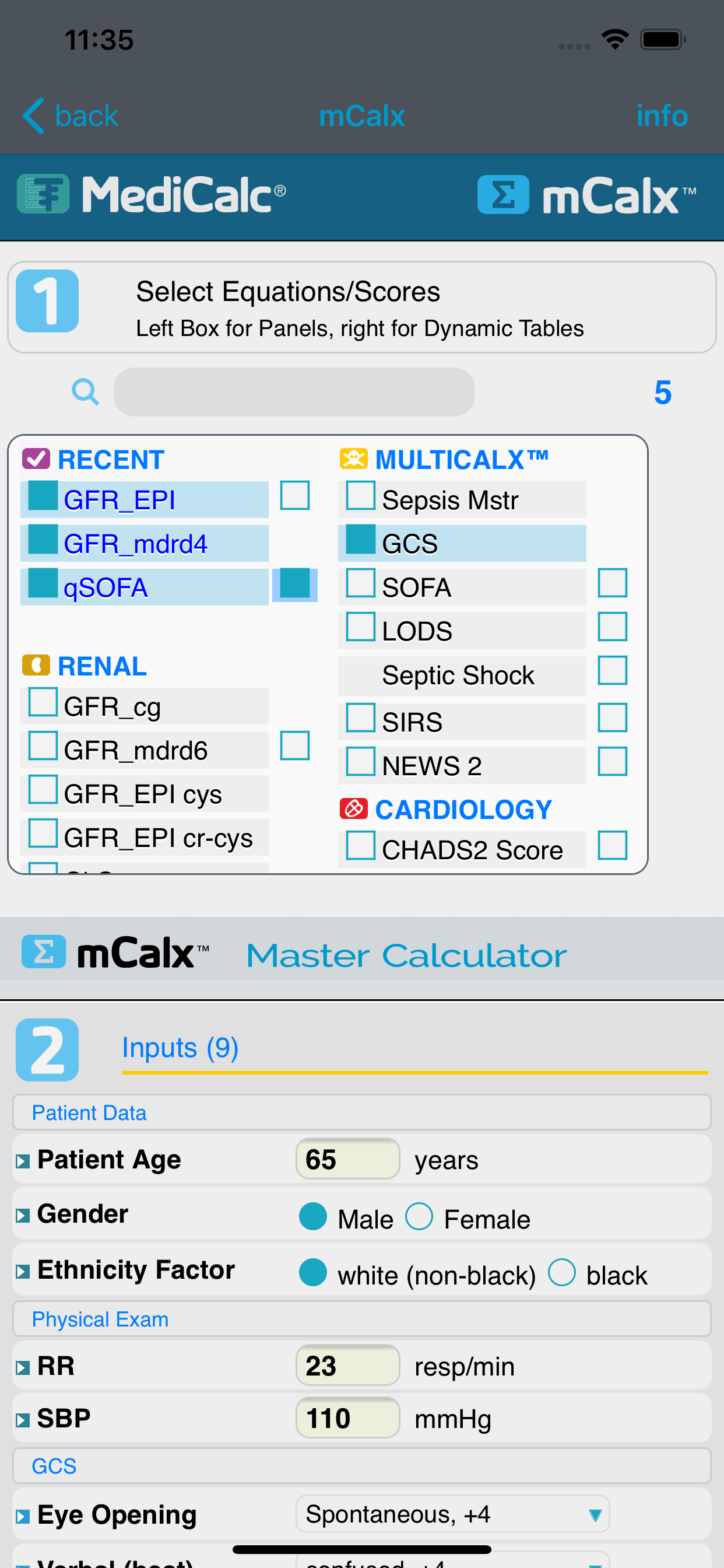Expand the Eye Opening info arrow
Screen dimensions: 724x1568
23,1516
